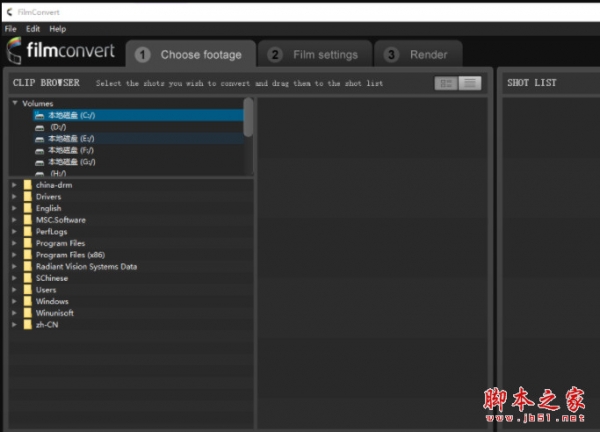Image resolution: width=600 pixels, height=432 pixels.
Task: Select the English folder name
Action: [x=48, y=208]
